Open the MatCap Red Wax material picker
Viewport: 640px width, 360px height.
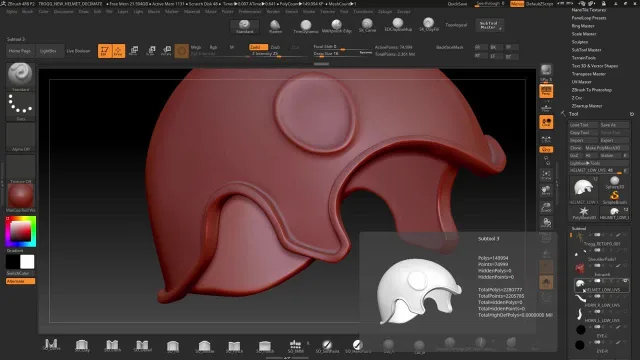pyautogui.click(x=20, y=198)
